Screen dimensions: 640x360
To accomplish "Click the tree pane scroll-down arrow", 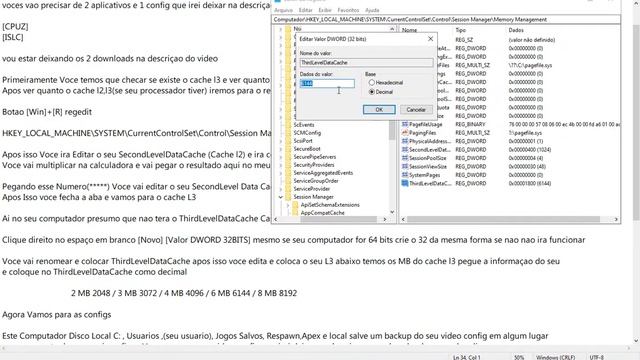I will click(392, 212).
